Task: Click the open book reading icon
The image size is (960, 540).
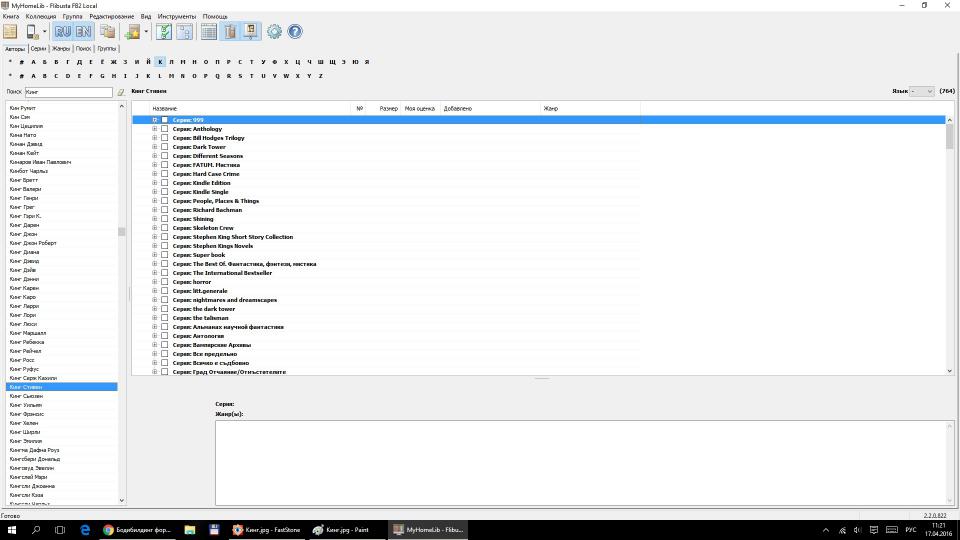Action: 11,32
